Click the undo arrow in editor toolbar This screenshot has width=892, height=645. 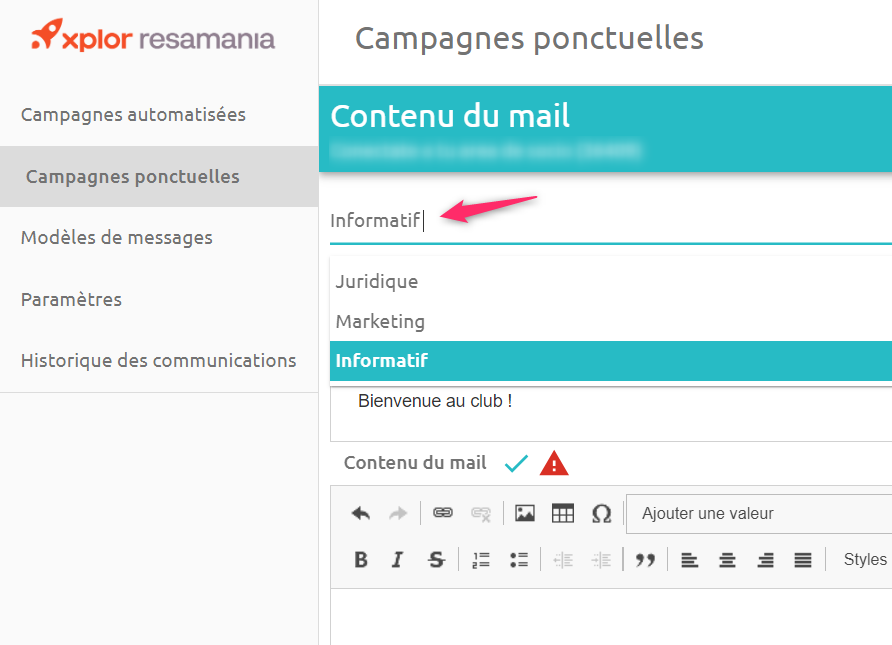[x=361, y=514]
